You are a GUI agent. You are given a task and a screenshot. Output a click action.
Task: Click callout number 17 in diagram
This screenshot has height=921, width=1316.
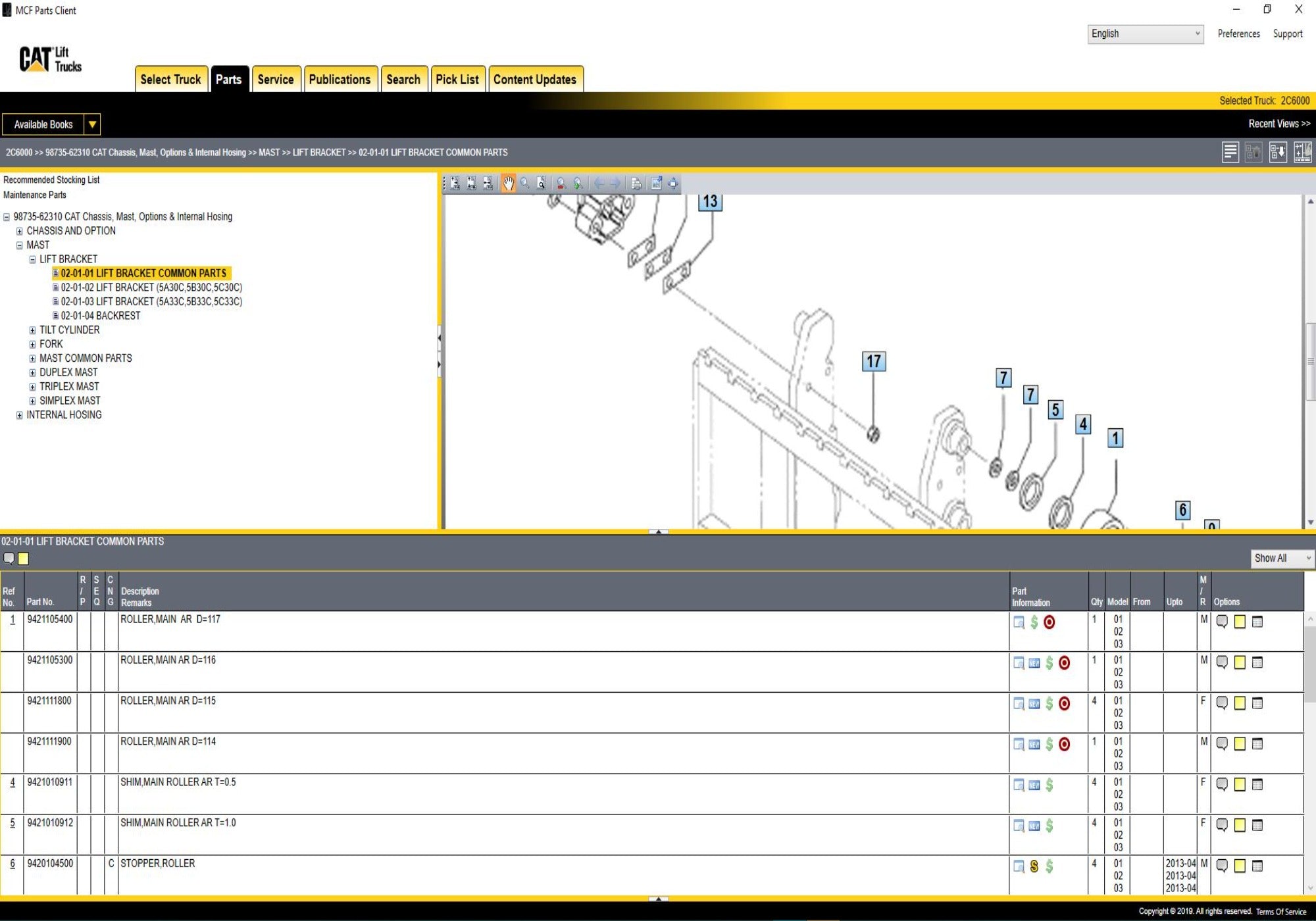tap(873, 361)
